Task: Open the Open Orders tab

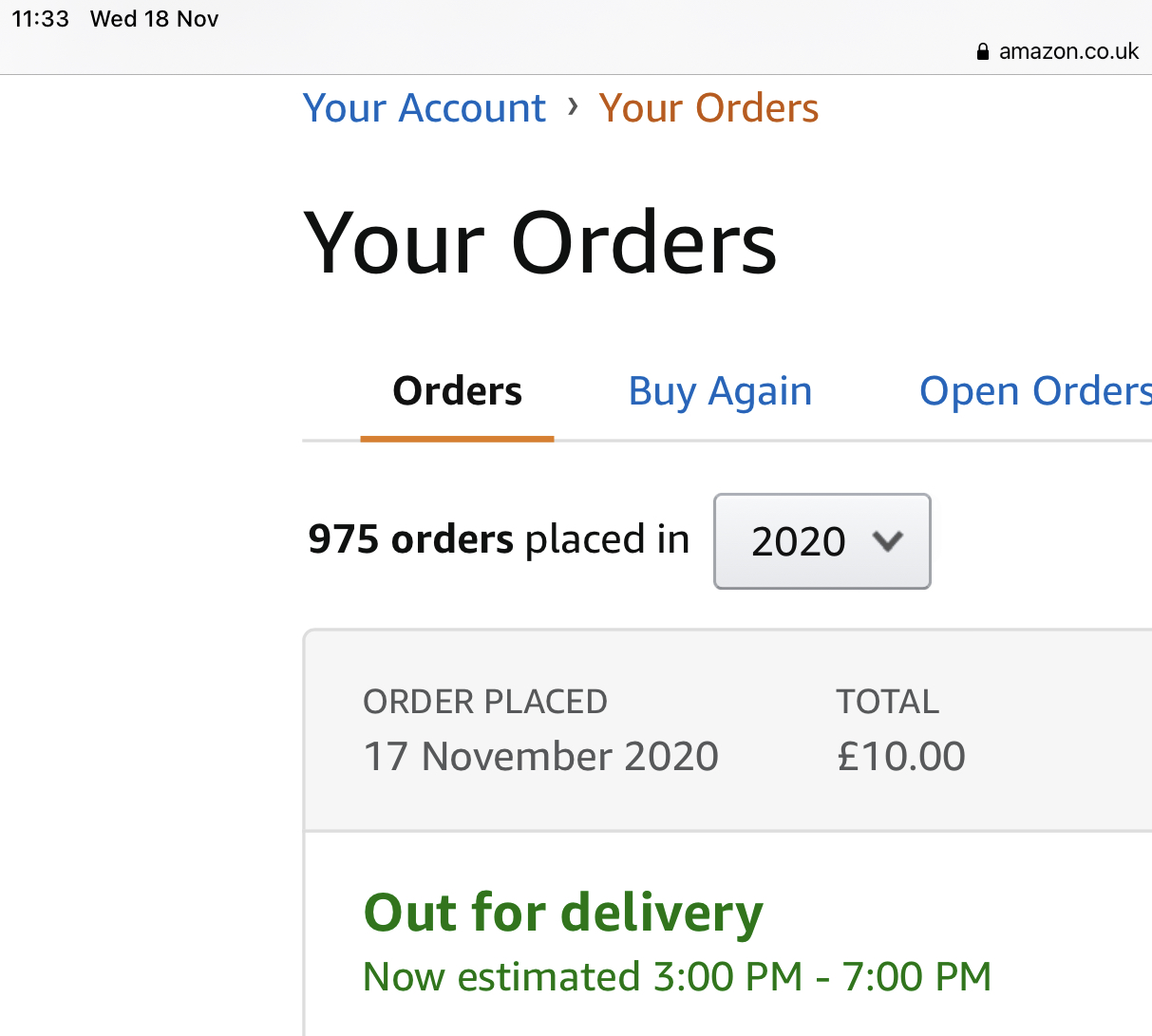Action: (x=1034, y=391)
